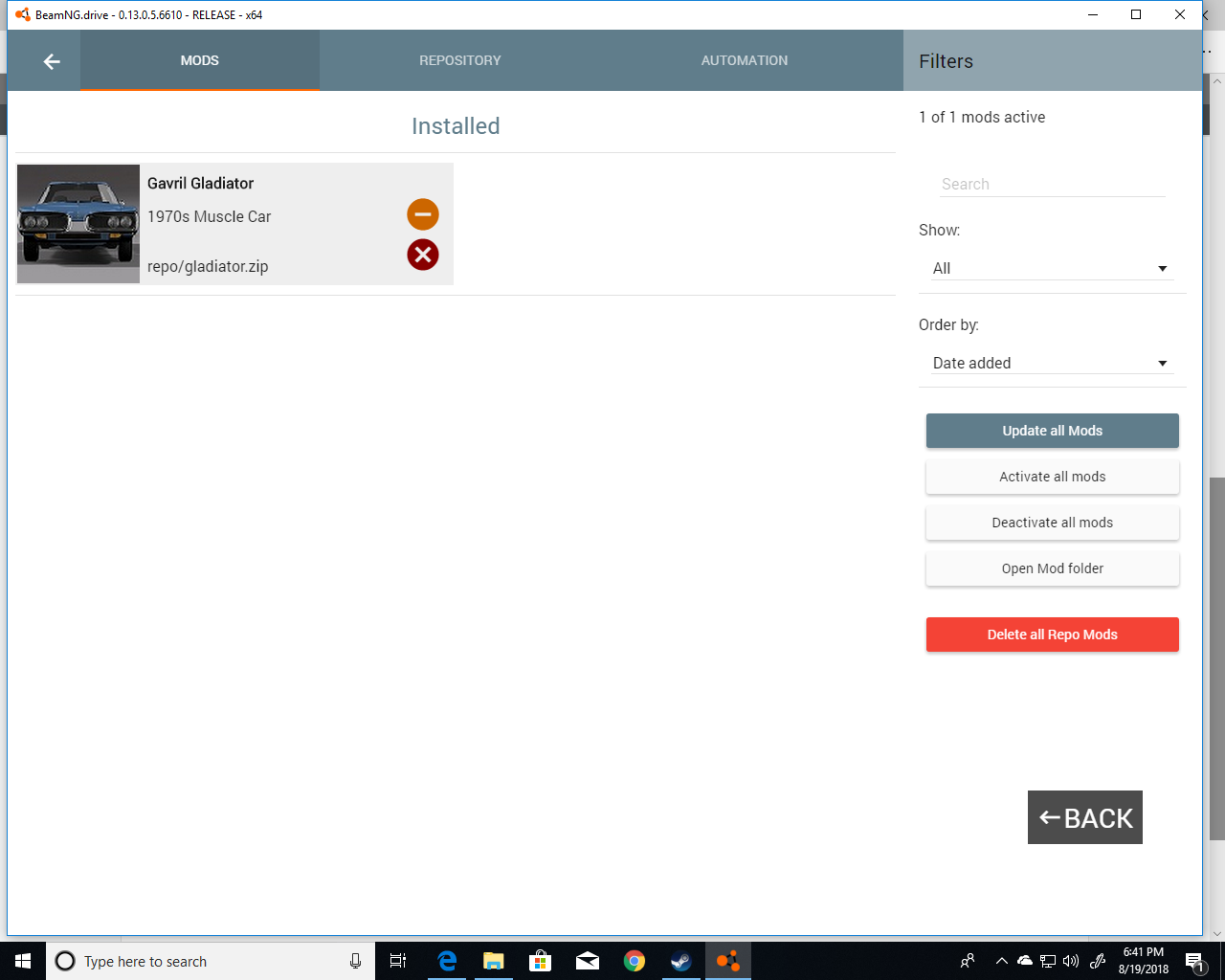Open the clock showing 6:41 PM

[x=1144, y=961]
